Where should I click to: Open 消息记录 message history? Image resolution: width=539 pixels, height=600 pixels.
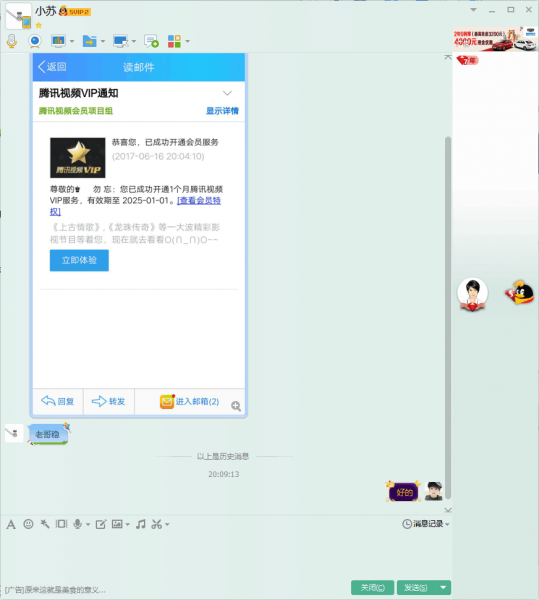point(425,524)
